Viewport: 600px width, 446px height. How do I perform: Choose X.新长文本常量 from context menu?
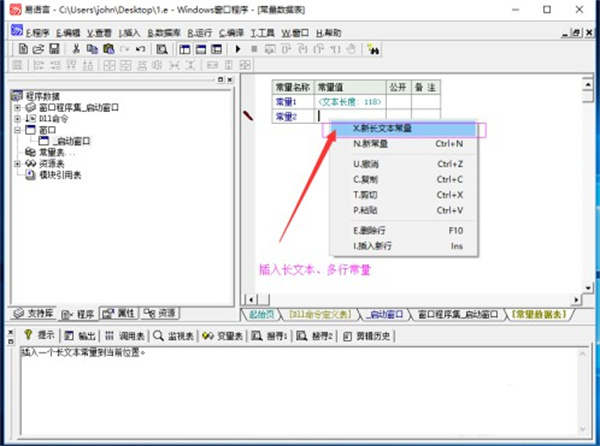(x=404, y=129)
